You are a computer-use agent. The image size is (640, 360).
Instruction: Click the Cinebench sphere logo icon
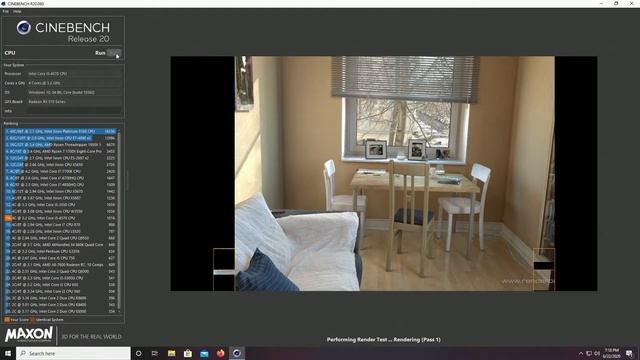click(24, 28)
